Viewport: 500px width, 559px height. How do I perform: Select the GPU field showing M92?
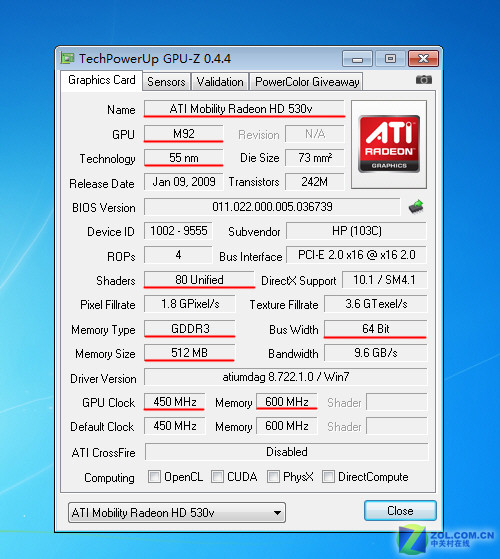tap(184, 134)
